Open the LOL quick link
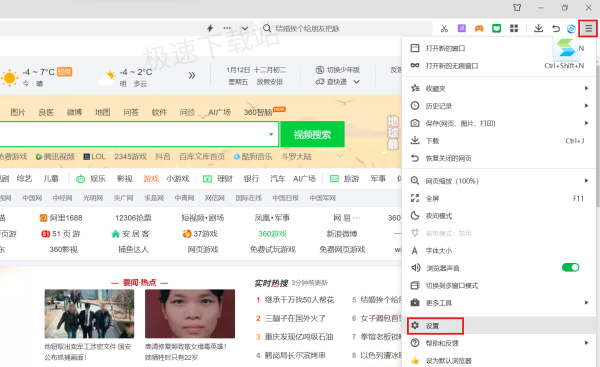600x367 pixels. pos(94,157)
